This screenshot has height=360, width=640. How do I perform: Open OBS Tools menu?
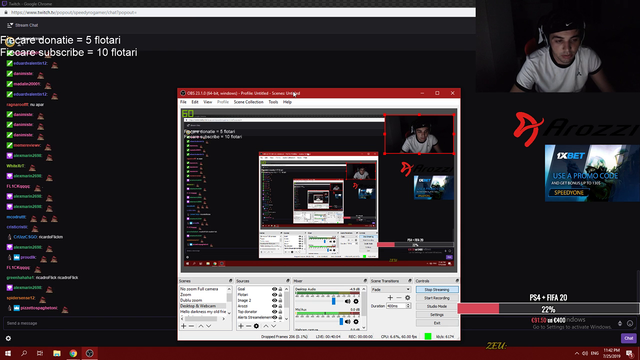pyautogui.click(x=273, y=102)
